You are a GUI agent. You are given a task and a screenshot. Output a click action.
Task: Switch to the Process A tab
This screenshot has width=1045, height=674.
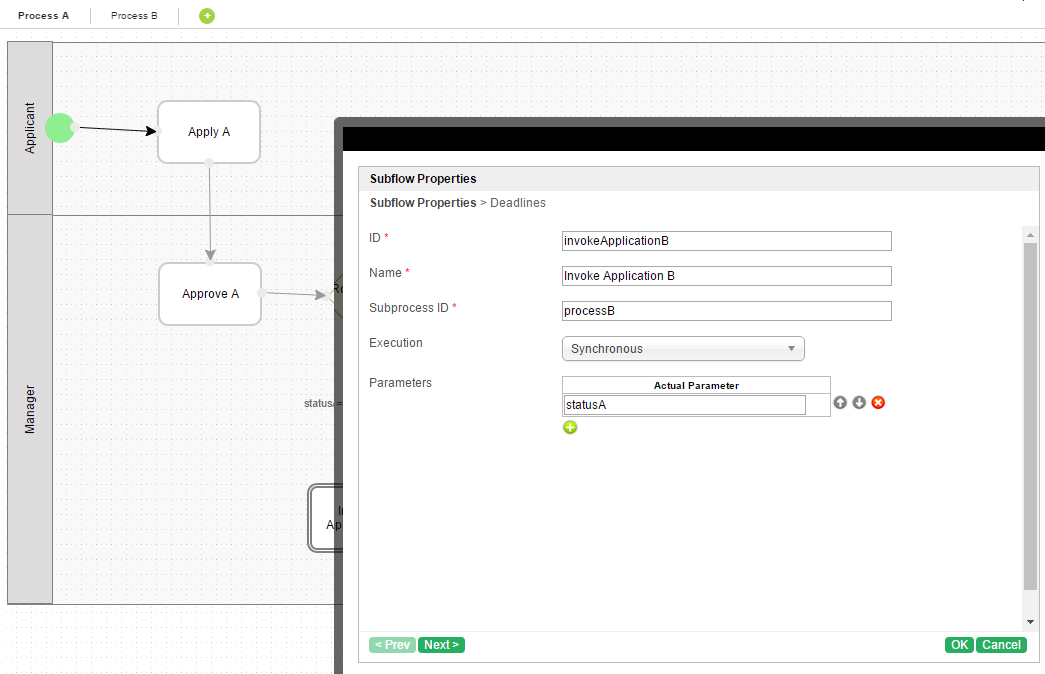pos(44,16)
